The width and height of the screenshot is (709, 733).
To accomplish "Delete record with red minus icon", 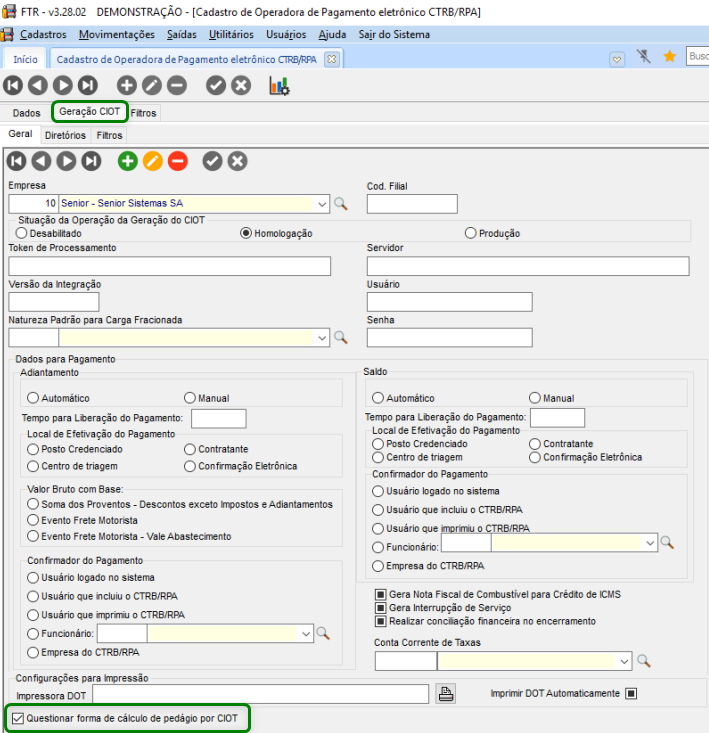I will click(178, 161).
